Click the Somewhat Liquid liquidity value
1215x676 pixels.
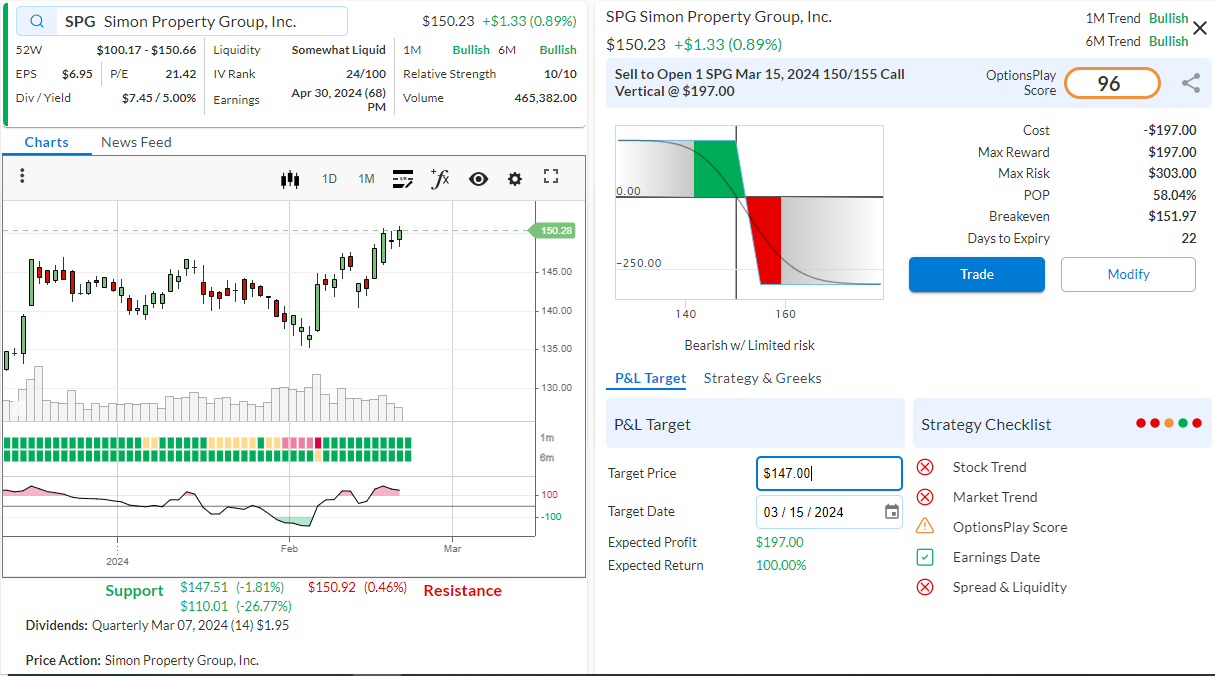339,50
